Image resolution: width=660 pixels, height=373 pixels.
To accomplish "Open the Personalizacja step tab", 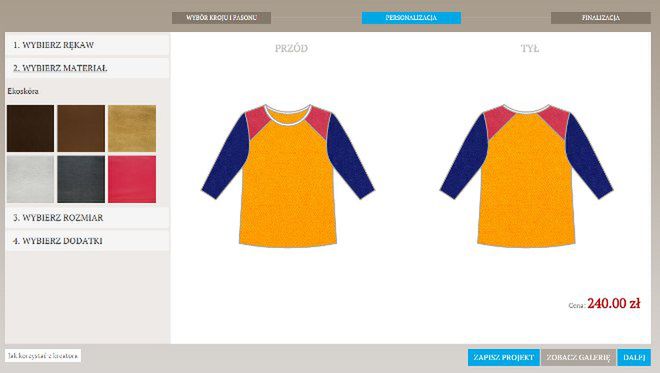I will (x=411, y=18).
